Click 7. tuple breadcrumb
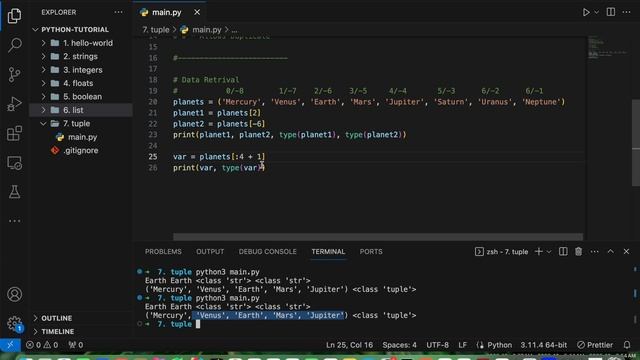The height and width of the screenshot is (360, 640). click(x=156, y=29)
